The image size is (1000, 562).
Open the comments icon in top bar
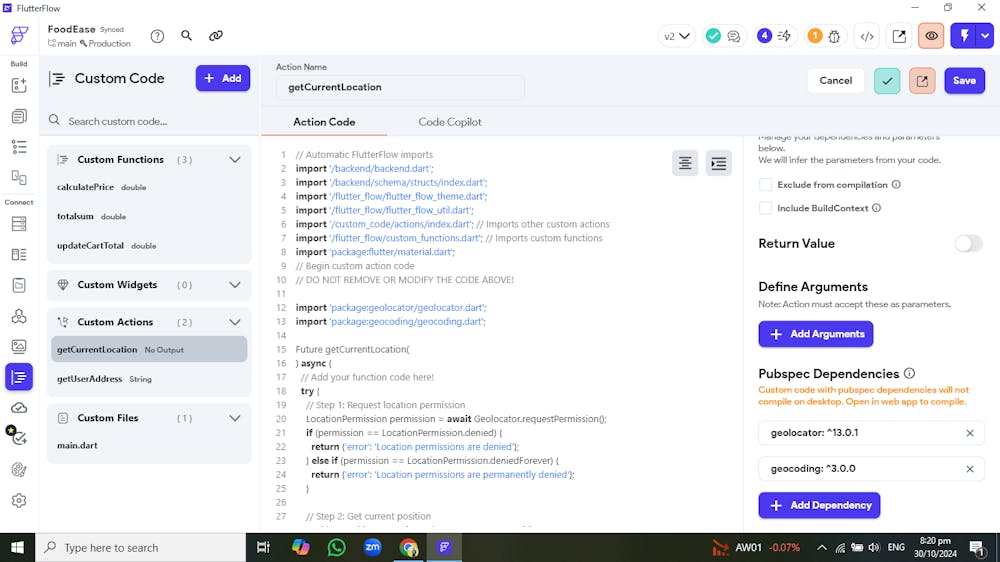pos(734,36)
